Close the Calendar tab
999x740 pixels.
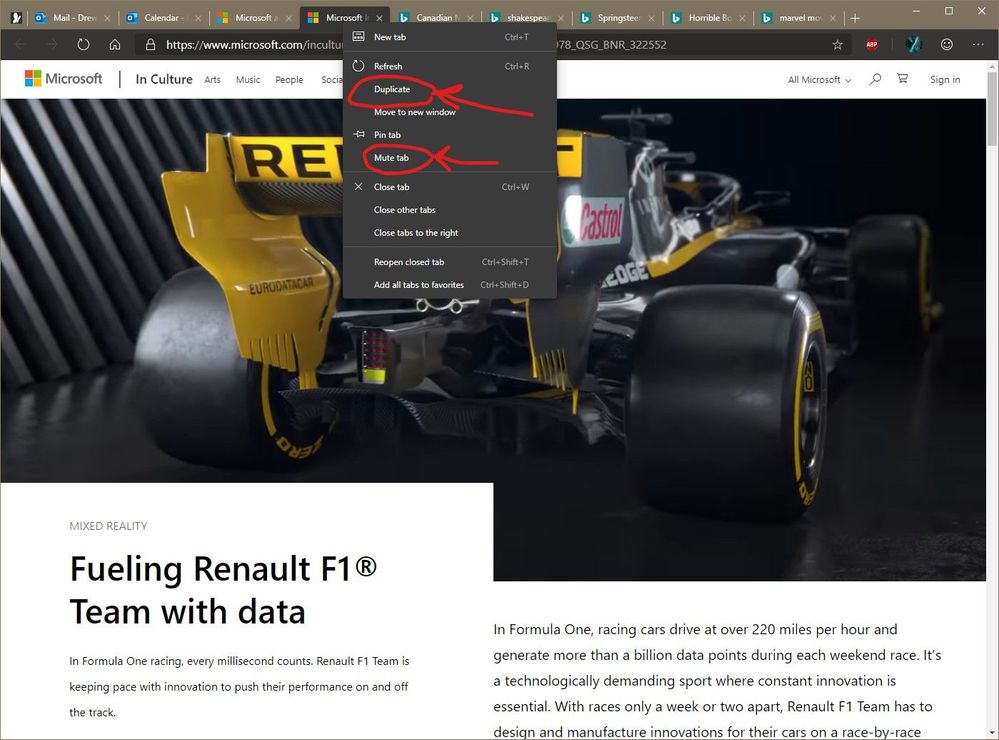click(198, 18)
